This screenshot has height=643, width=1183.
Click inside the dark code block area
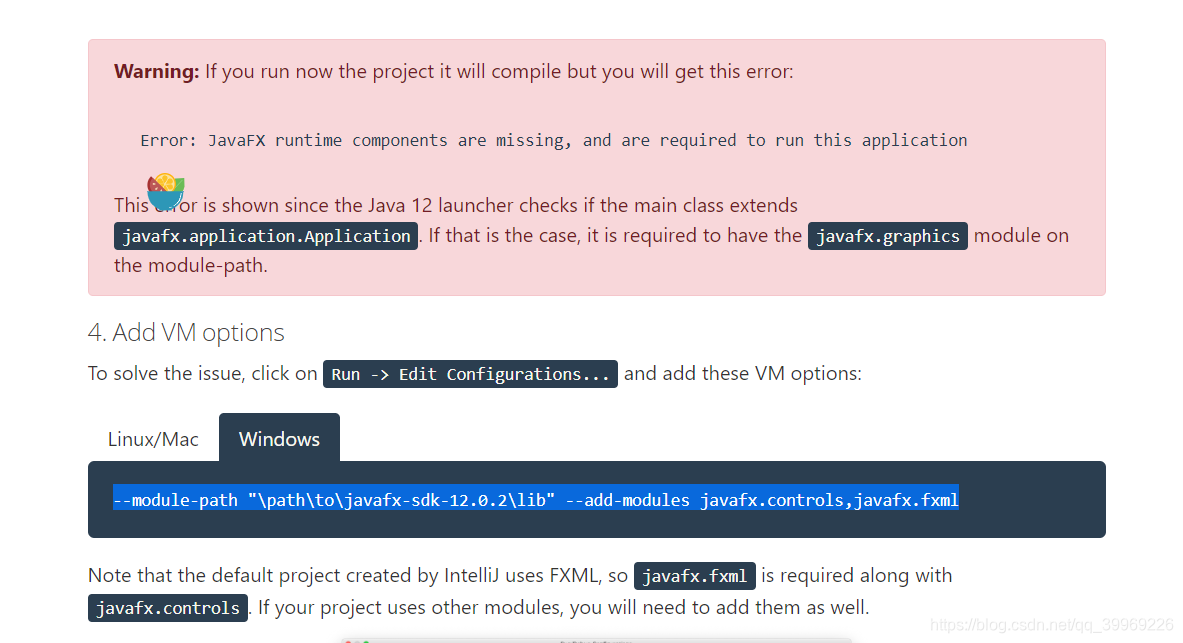tap(597, 500)
